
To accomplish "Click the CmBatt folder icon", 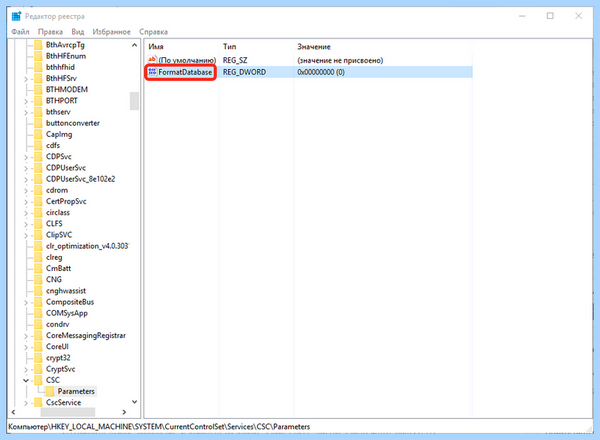I will tap(38, 268).
